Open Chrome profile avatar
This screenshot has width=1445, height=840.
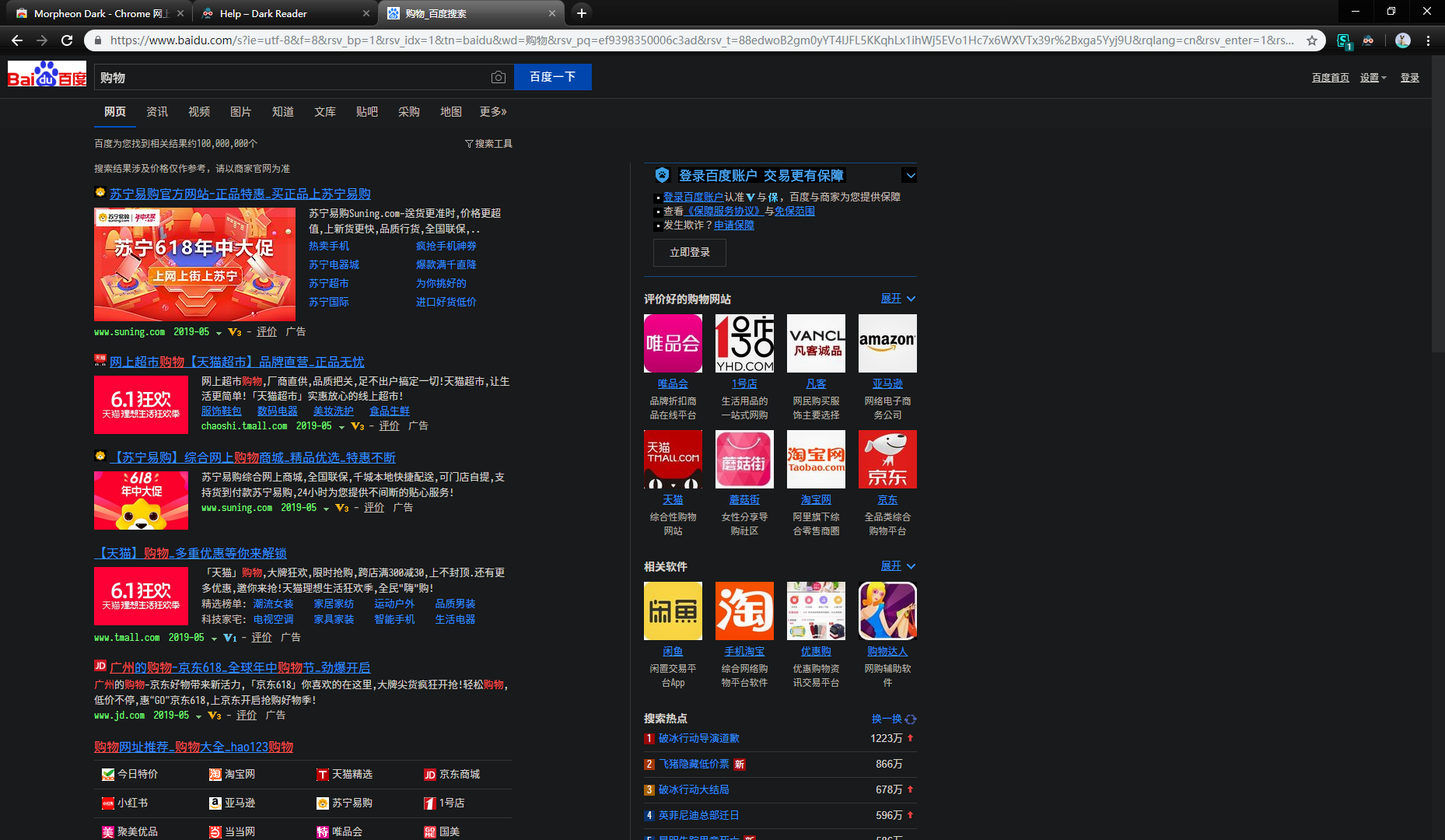tap(1403, 40)
